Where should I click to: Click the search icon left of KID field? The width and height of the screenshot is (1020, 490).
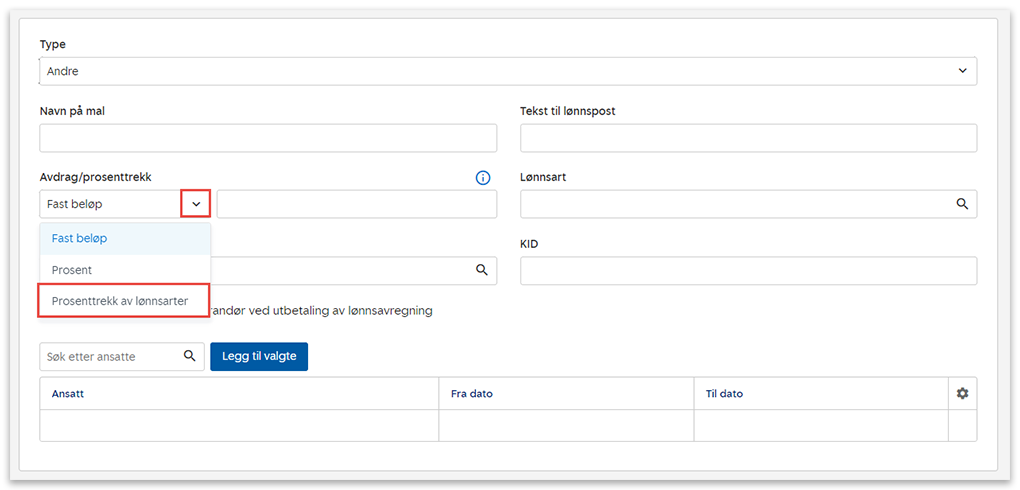click(x=481, y=270)
